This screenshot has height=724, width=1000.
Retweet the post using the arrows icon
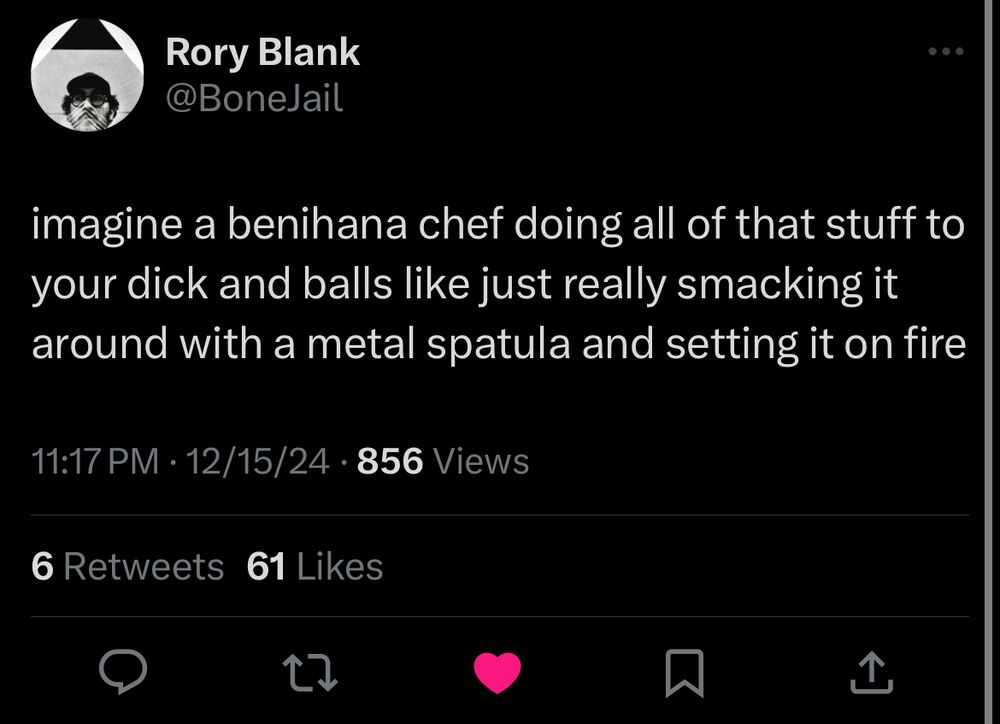pos(313,671)
